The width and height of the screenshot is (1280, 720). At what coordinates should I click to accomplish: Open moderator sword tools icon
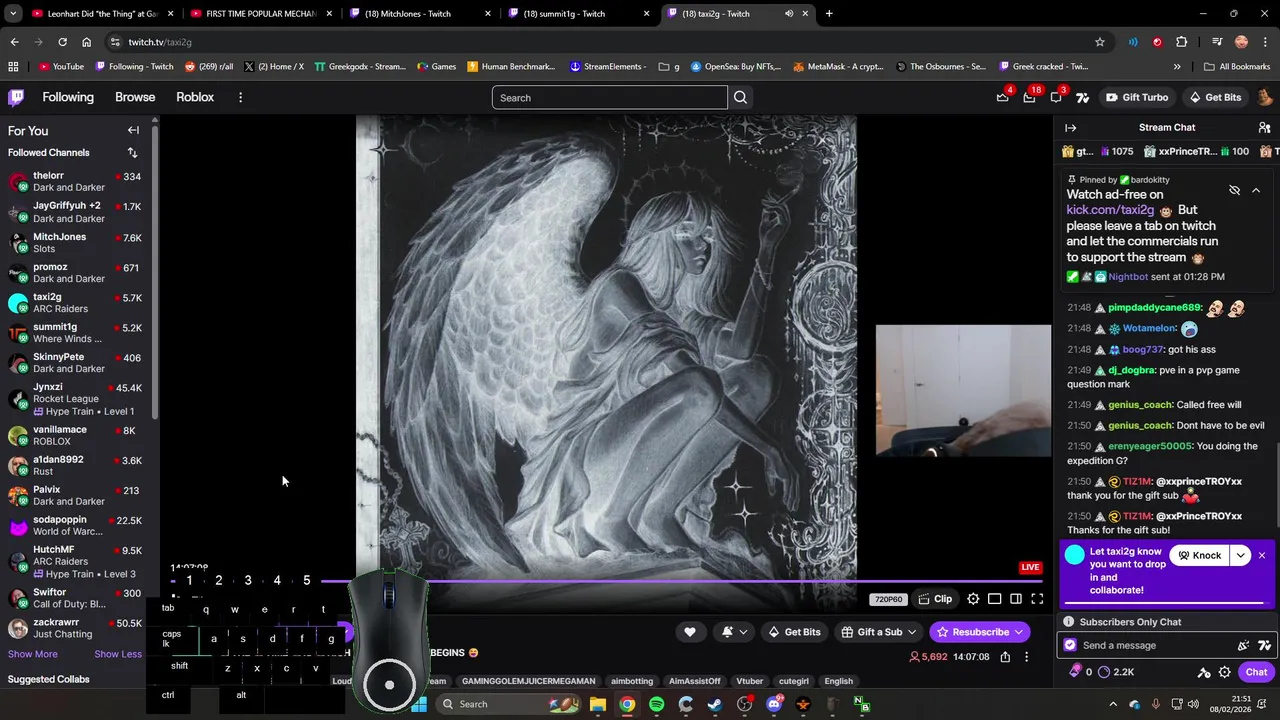point(1204,672)
